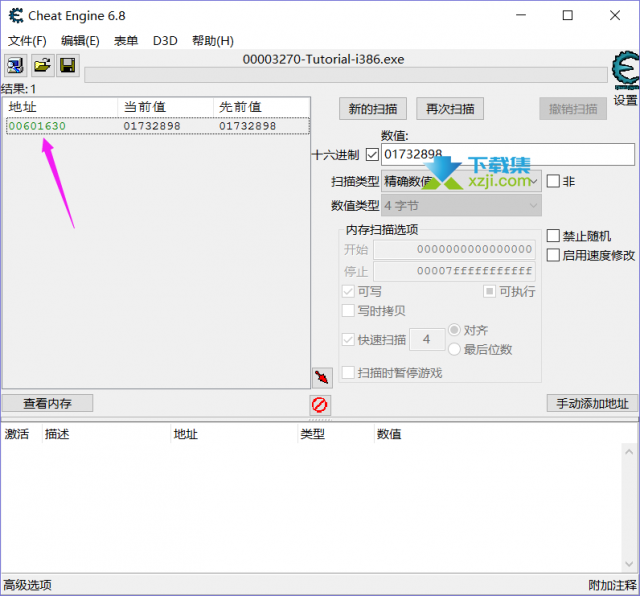Toggle the 扫描时暂停游戏 checkbox
This screenshot has height=596, width=640.
tap(348, 372)
